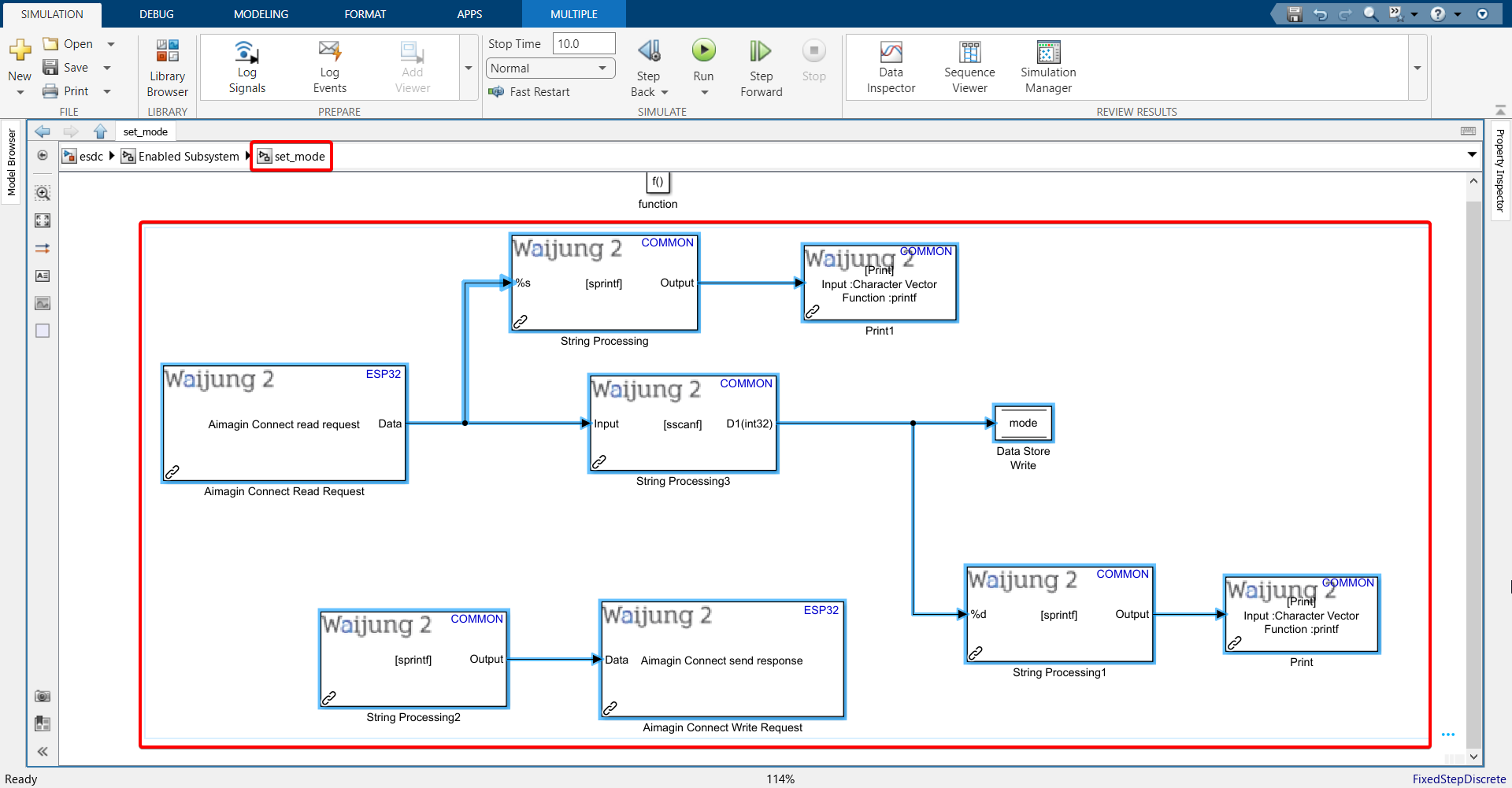This screenshot has height=788, width=1512.
Task: Open Data Inspector
Action: click(x=891, y=68)
